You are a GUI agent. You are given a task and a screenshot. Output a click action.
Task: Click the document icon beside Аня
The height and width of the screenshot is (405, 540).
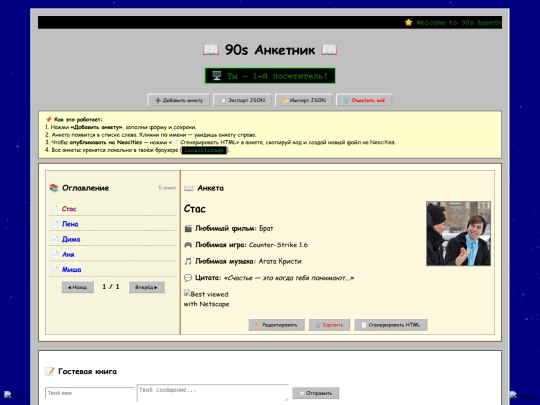[x=55, y=254]
